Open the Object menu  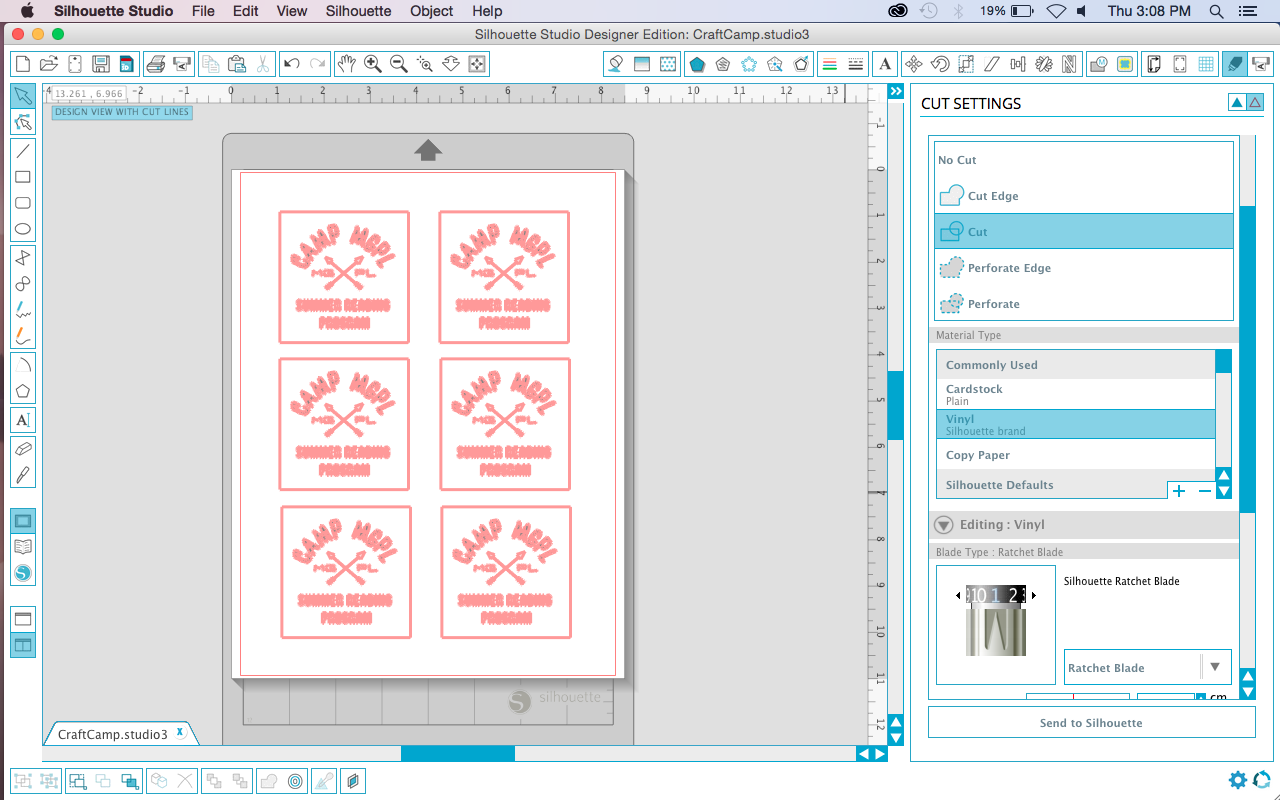[x=432, y=11]
